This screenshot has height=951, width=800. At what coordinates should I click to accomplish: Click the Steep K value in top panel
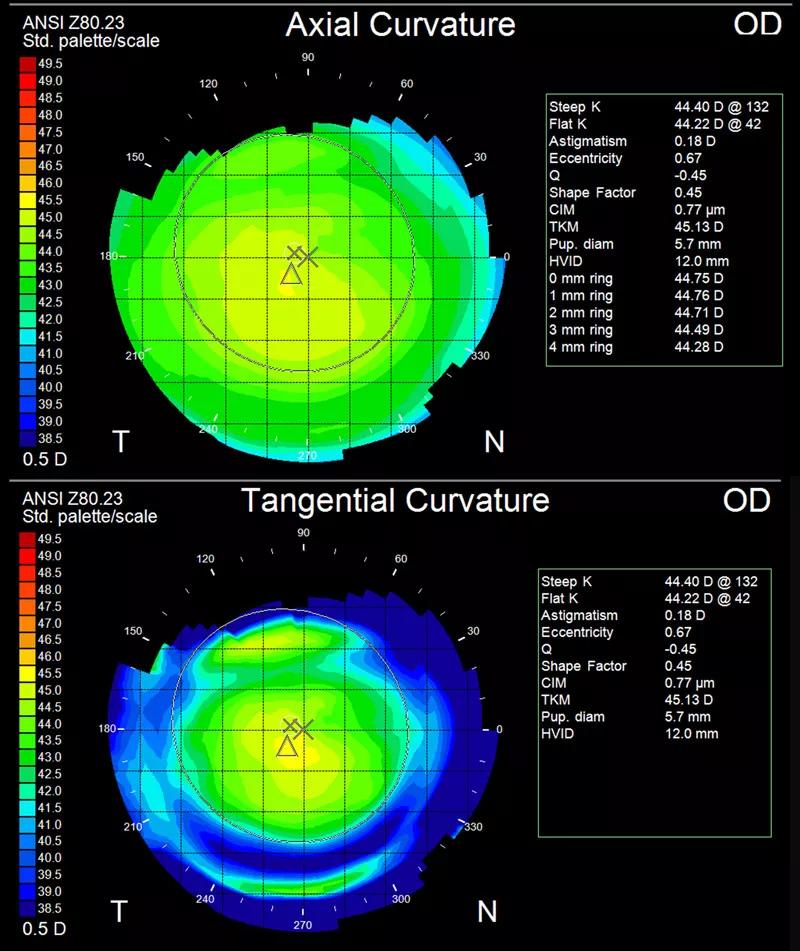tap(721, 107)
